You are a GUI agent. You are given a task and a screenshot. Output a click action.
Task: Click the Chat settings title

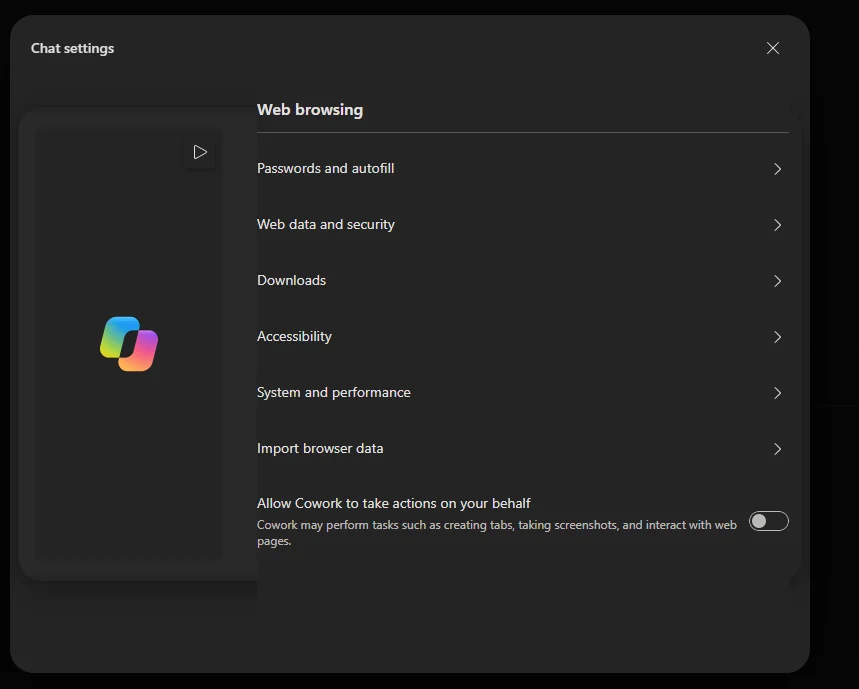[x=72, y=48]
